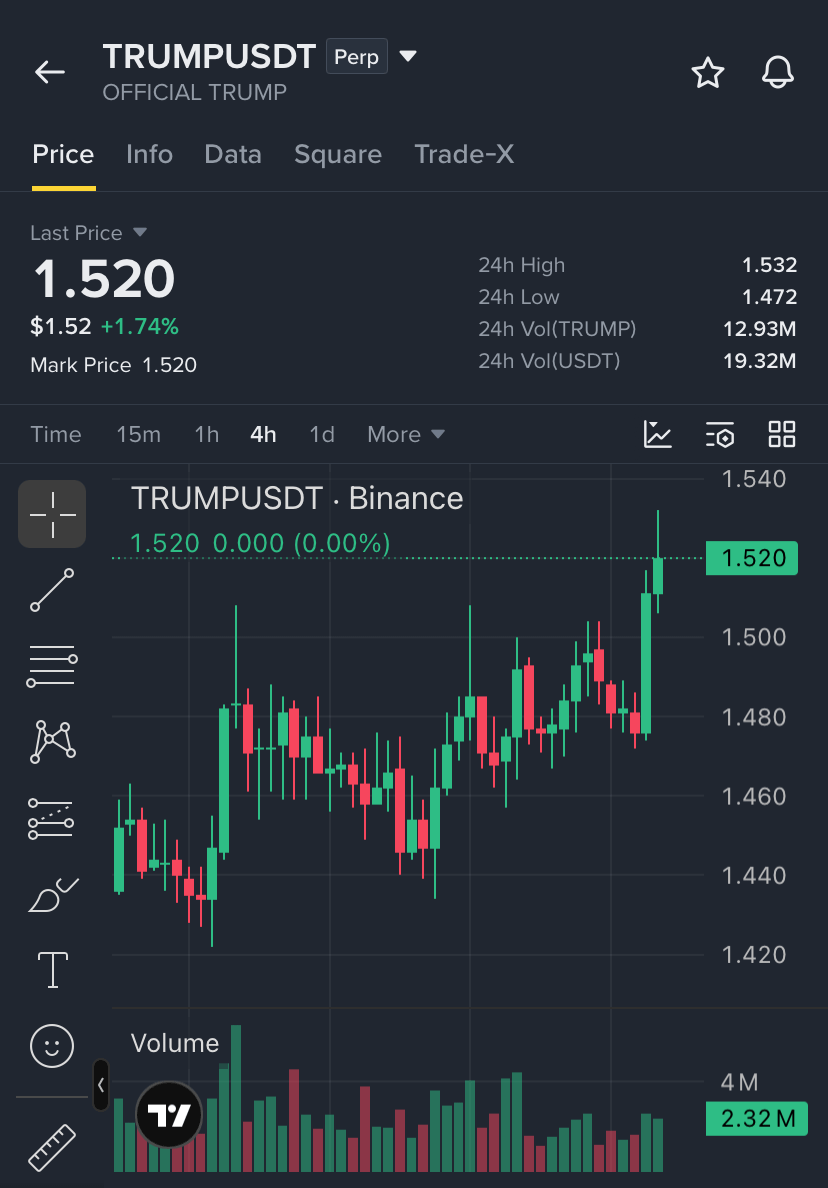Expand the TRUMPUSDT pair selector arrow
828x1188 pixels.
pos(408,56)
